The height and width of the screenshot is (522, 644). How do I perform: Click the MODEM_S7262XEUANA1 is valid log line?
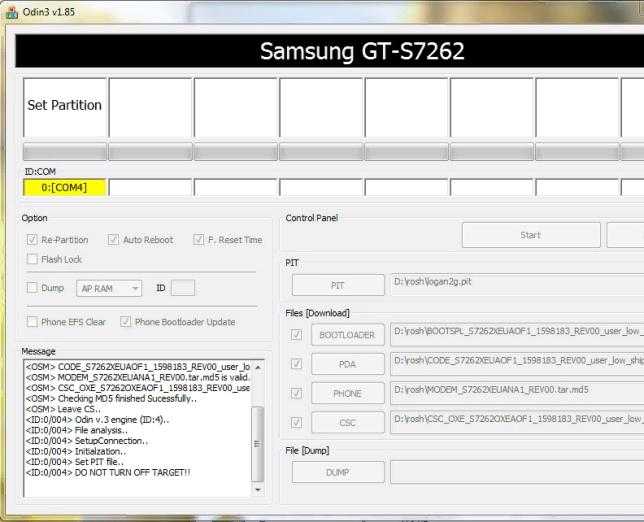pos(138,377)
